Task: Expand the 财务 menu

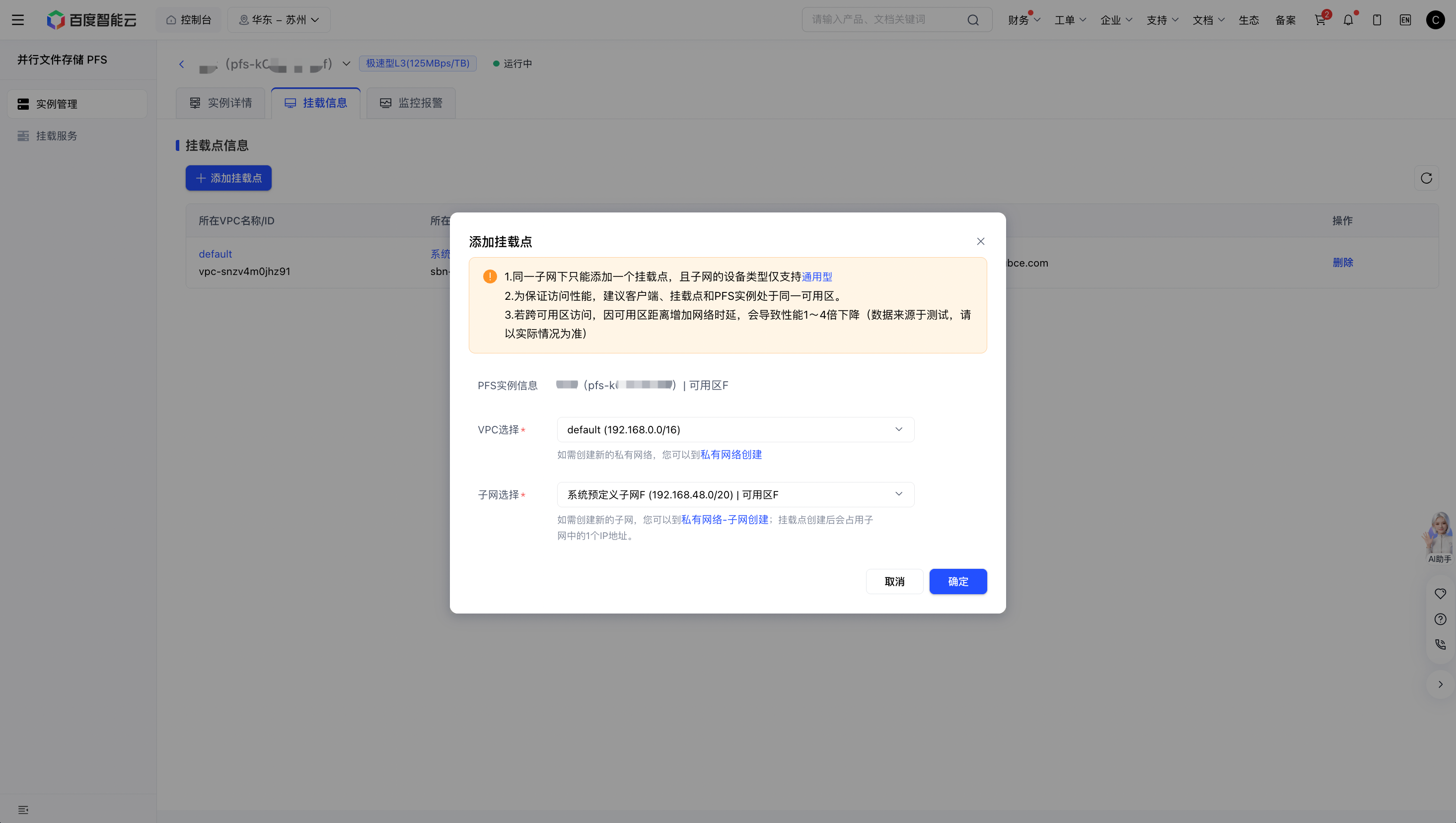Action: coord(1023,20)
